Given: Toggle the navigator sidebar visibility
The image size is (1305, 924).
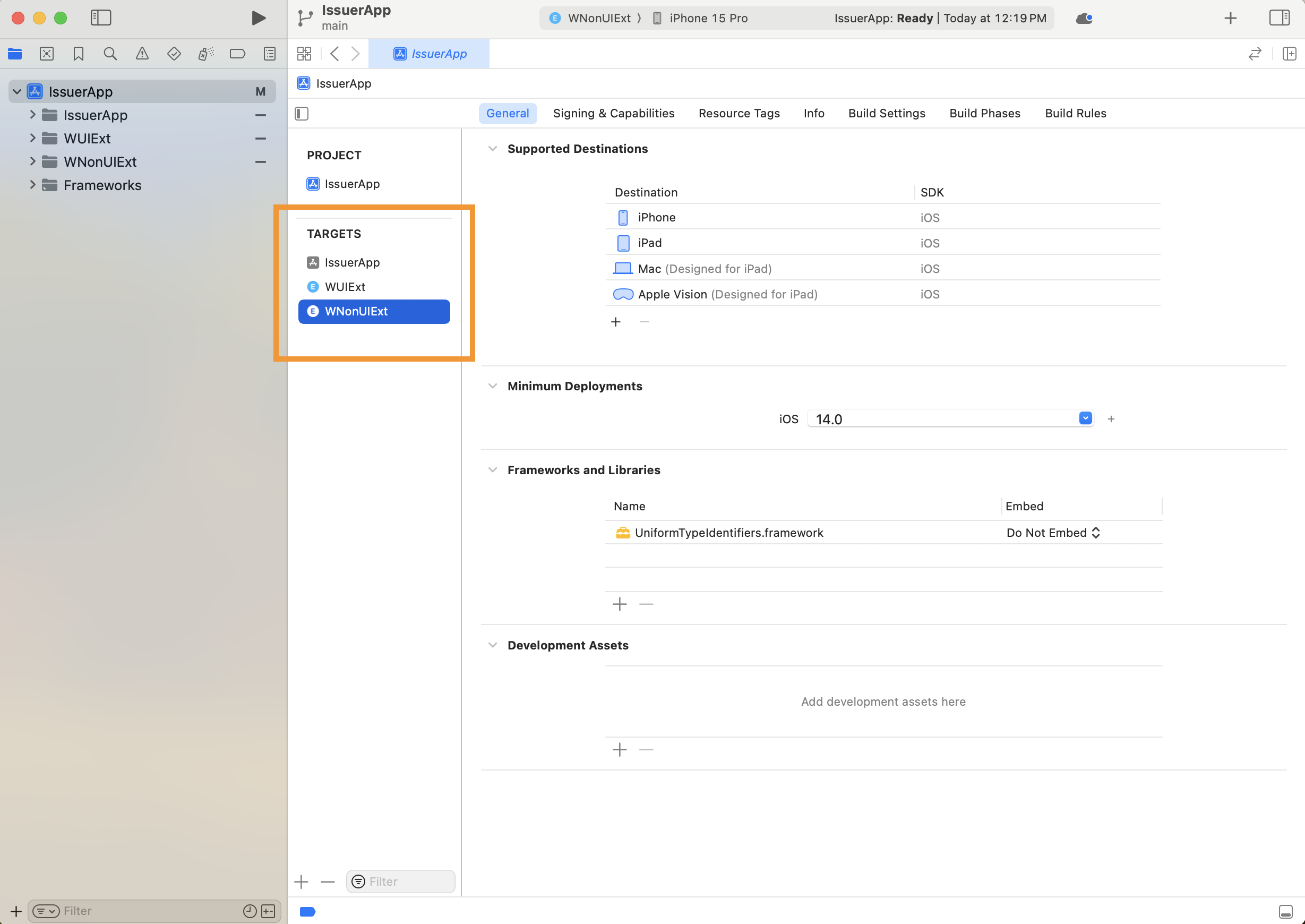Looking at the screenshot, I should 101,18.
